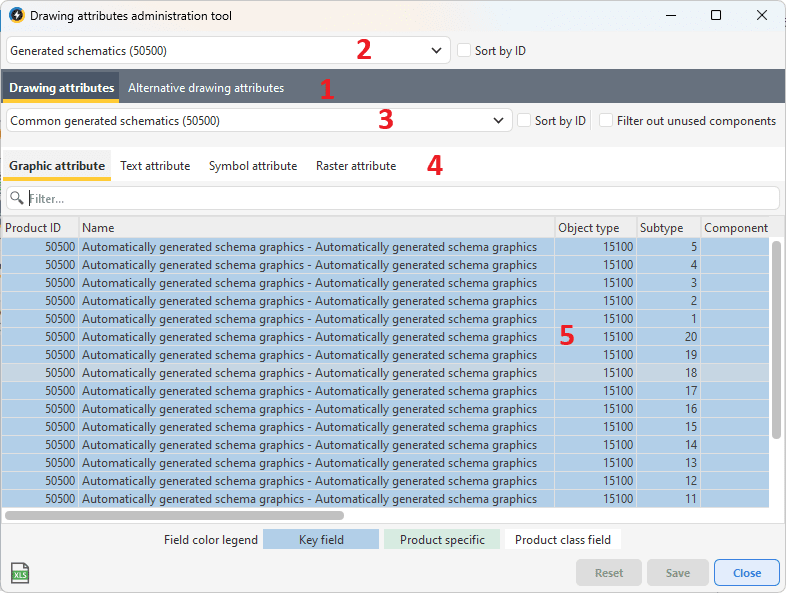Image resolution: width=786 pixels, height=593 pixels.
Task: Go to Raster attribute tab
Action: tap(355, 166)
